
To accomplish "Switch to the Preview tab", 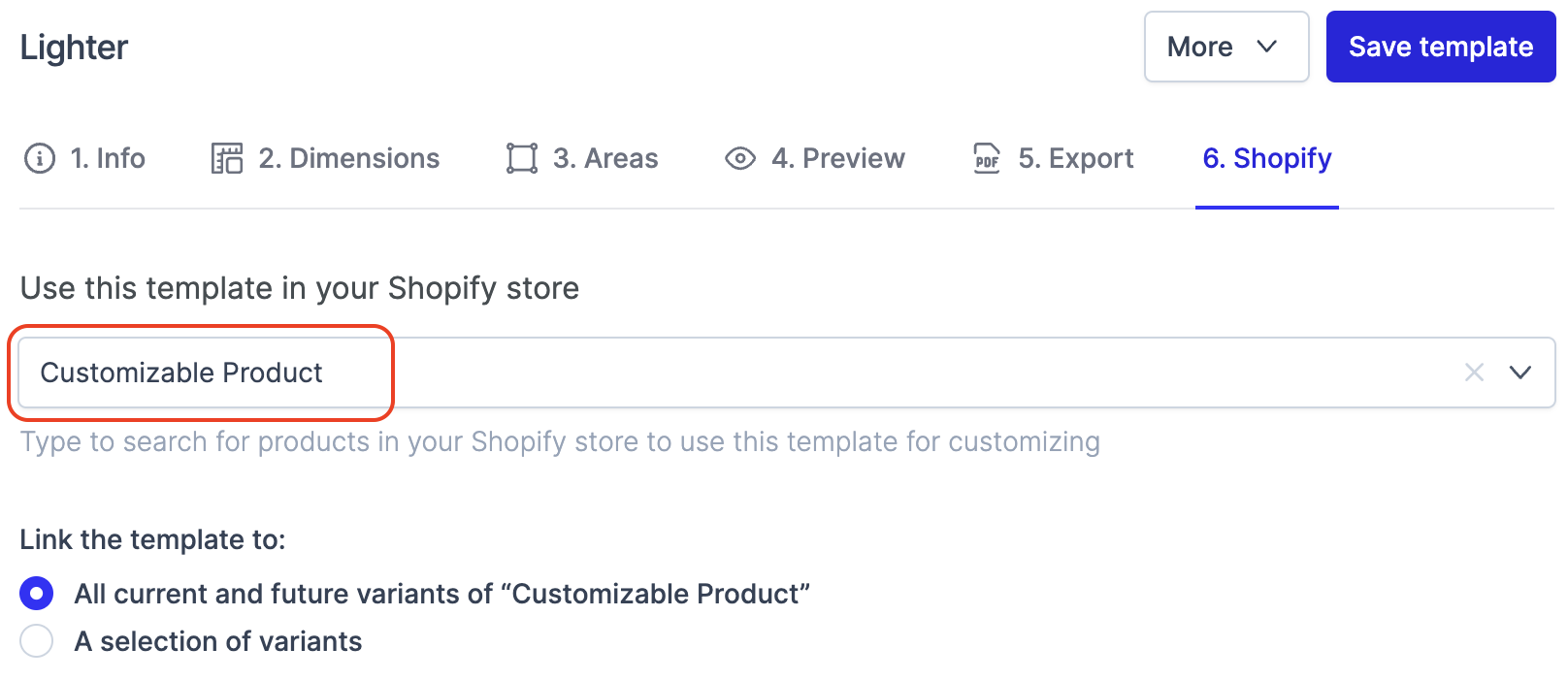I will point(839,158).
